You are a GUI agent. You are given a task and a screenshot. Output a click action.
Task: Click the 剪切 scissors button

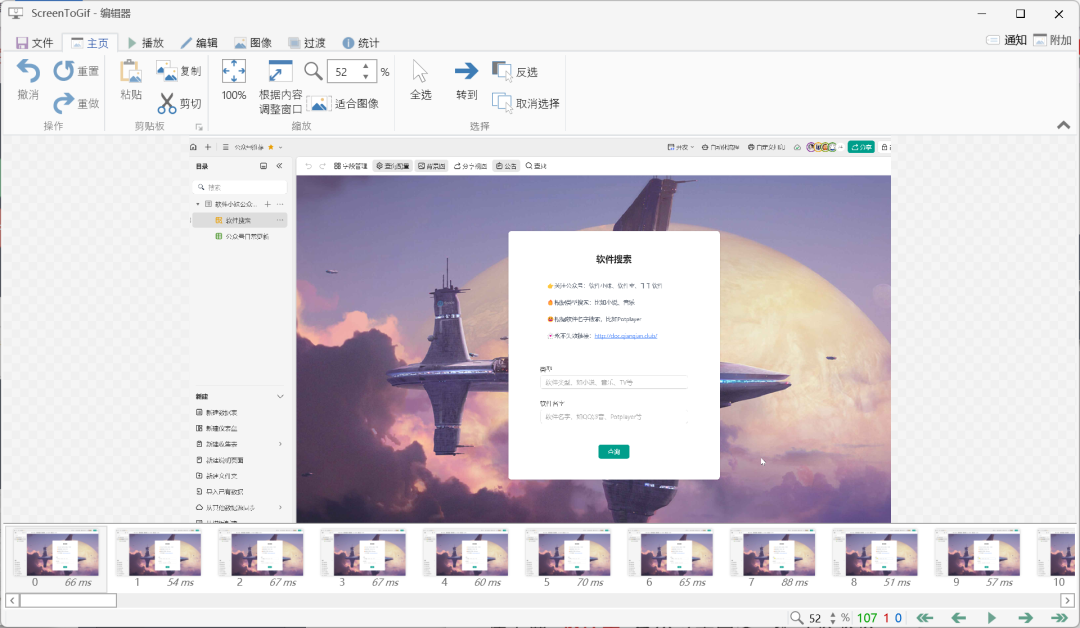(x=178, y=103)
